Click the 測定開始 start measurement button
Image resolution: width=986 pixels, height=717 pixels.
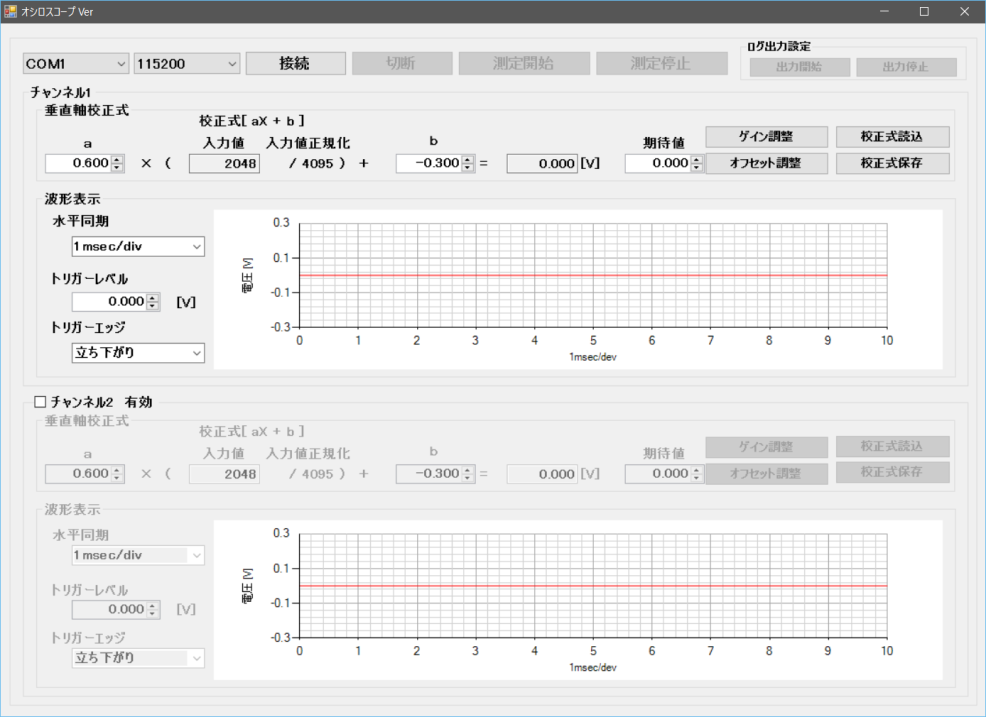524,63
